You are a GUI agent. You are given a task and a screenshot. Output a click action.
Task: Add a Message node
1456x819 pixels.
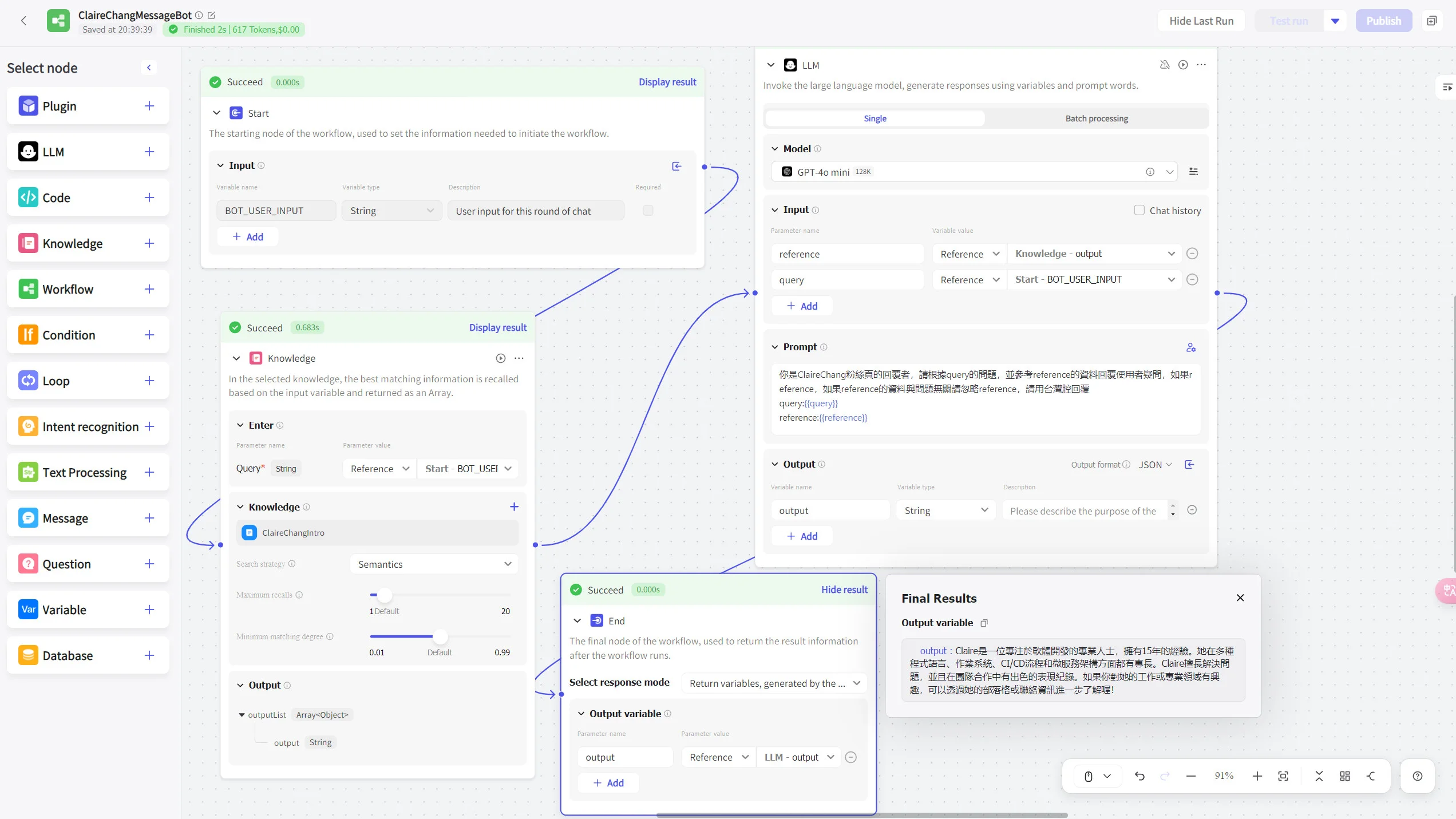point(149,518)
